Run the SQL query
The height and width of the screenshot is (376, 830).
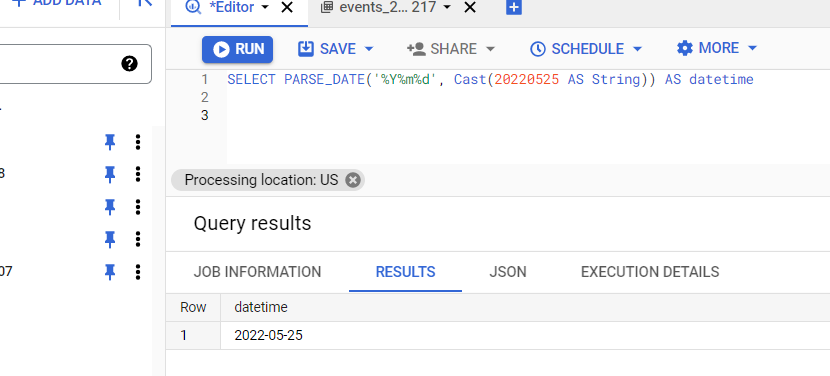[x=237, y=49]
